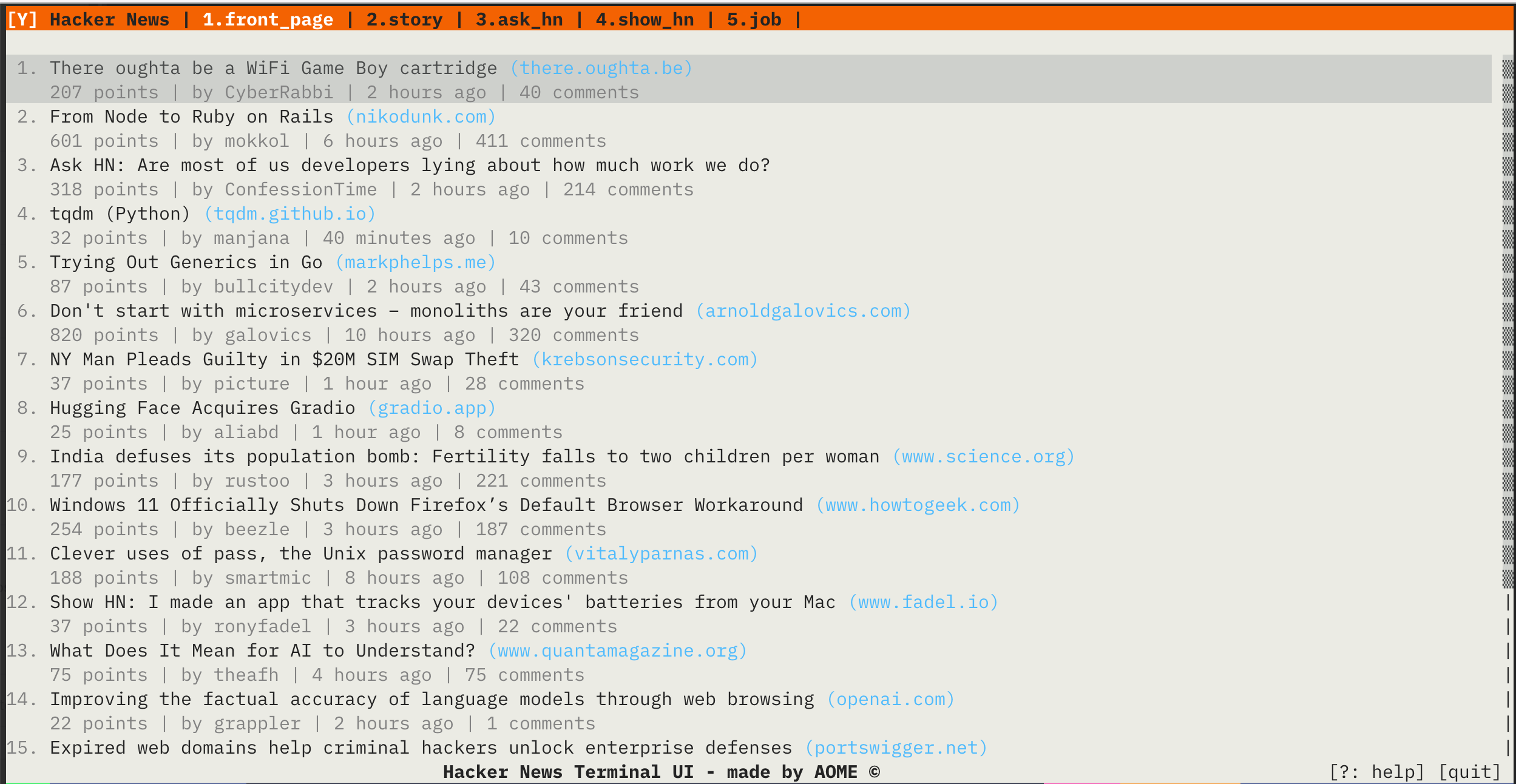Go to the 4.show_hn tab
The width and height of the screenshot is (1516, 784).
point(645,19)
